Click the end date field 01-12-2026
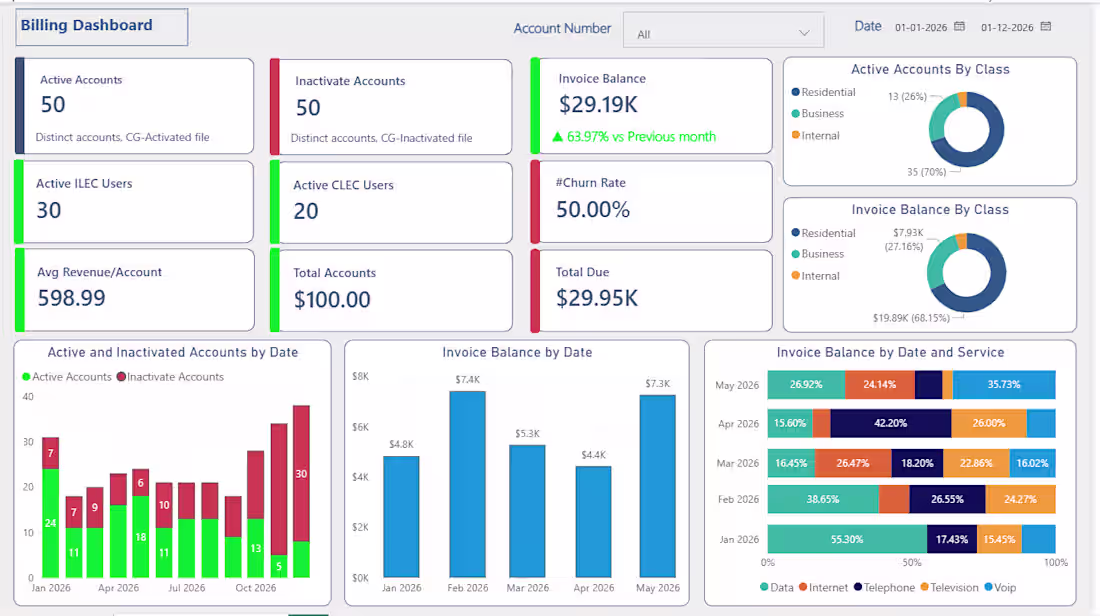 click(x=1007, y=27)
